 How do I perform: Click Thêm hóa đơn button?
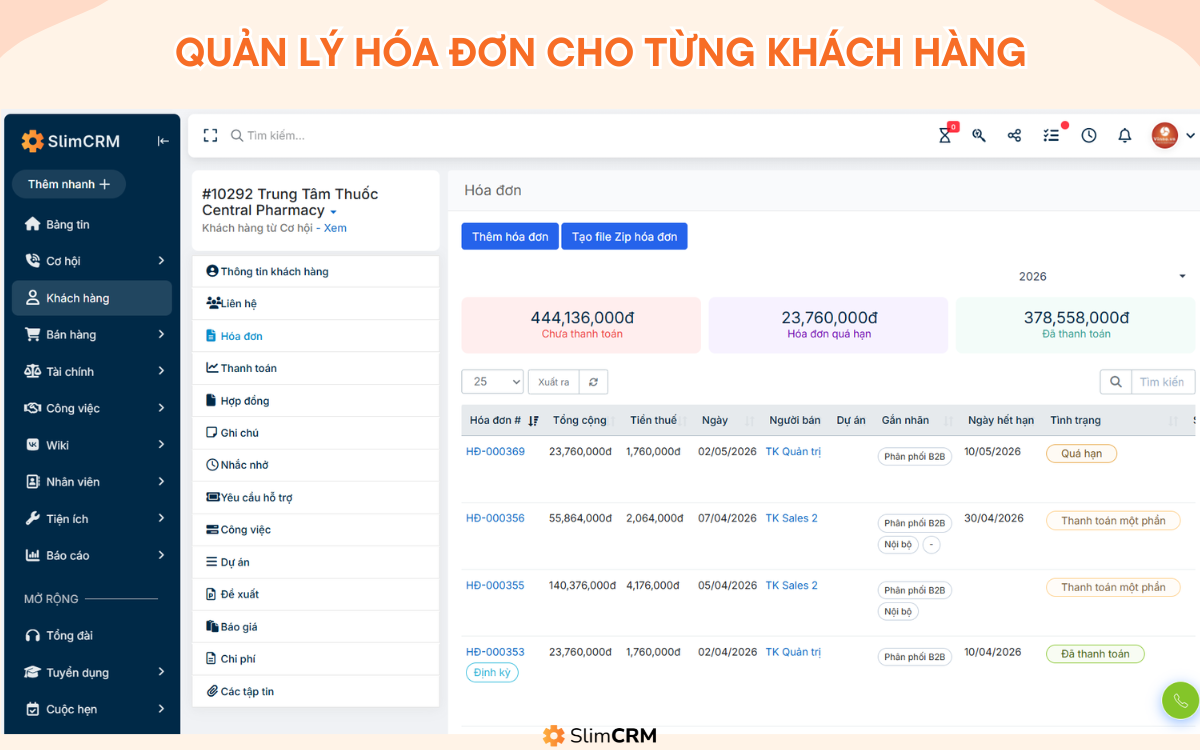point(510,236)
